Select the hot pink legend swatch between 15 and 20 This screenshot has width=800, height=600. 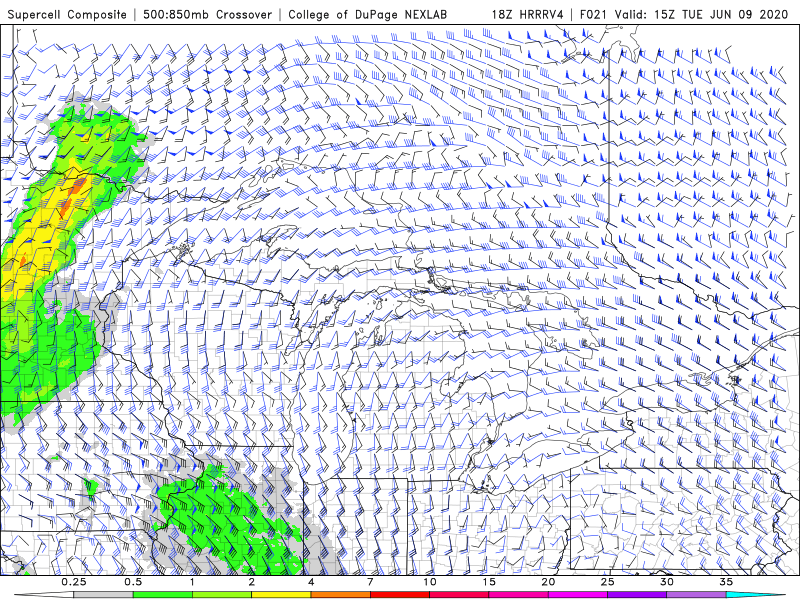pos(518,595)
